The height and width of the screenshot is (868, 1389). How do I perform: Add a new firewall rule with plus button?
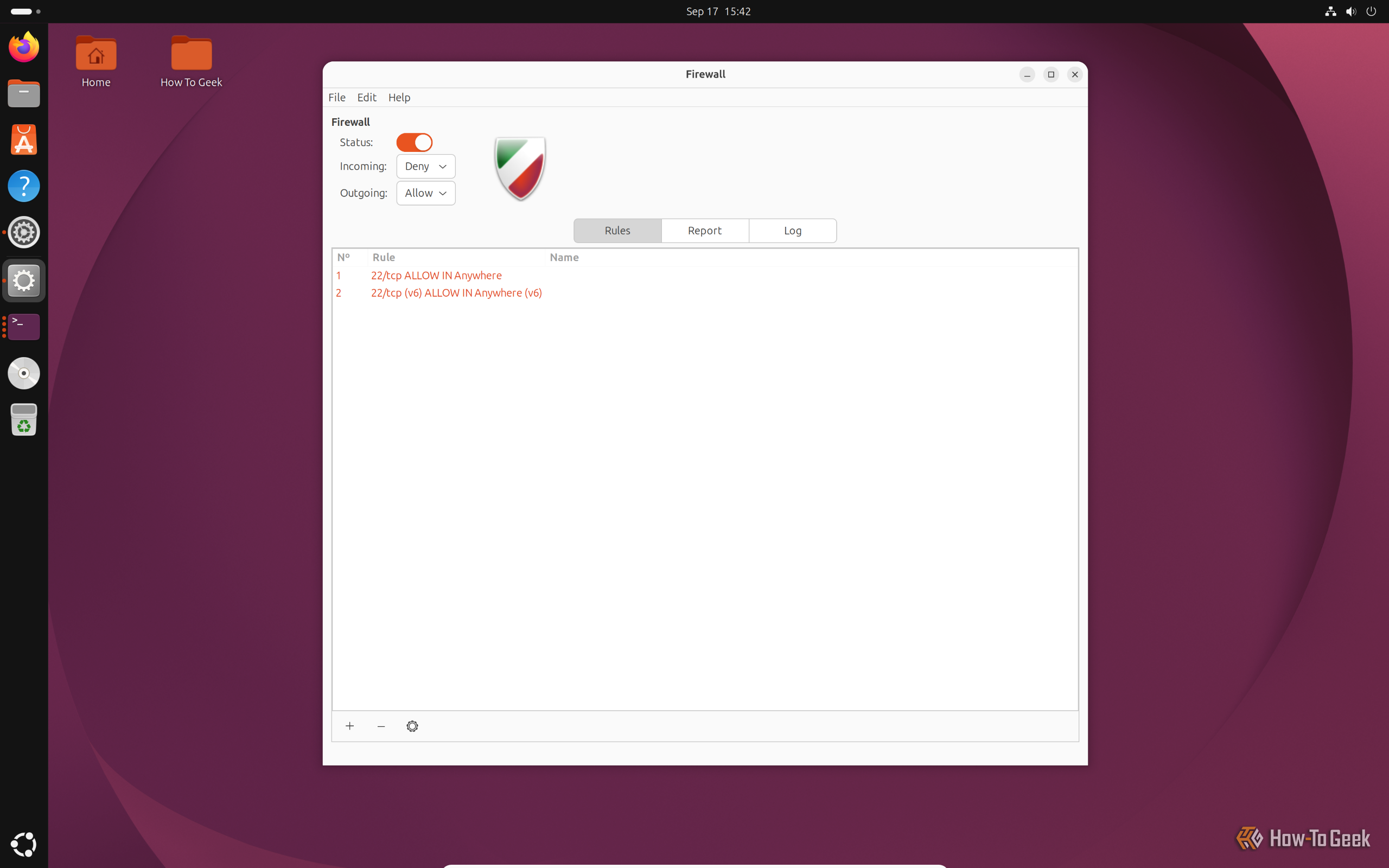(349, 726)
